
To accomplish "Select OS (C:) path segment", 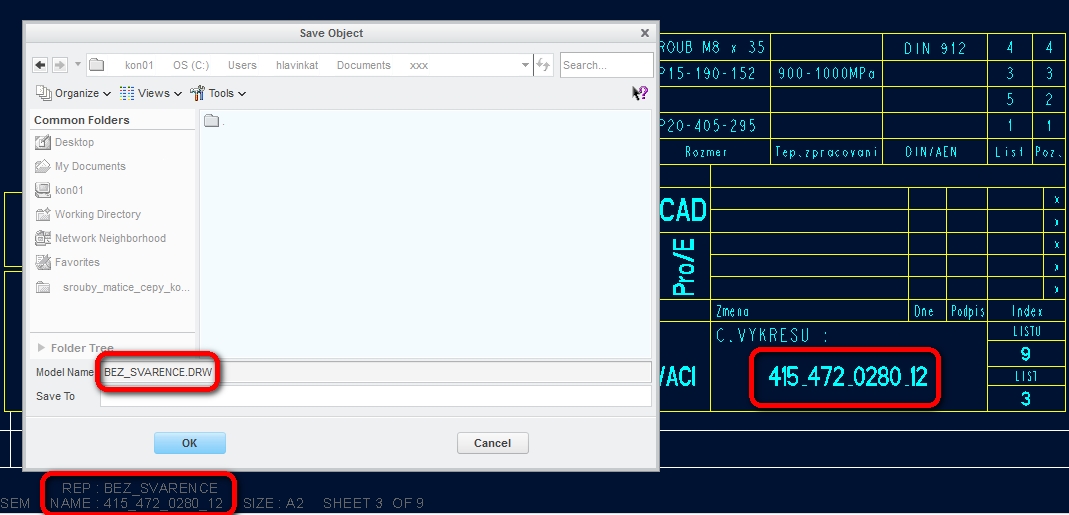I will [191, 65].
